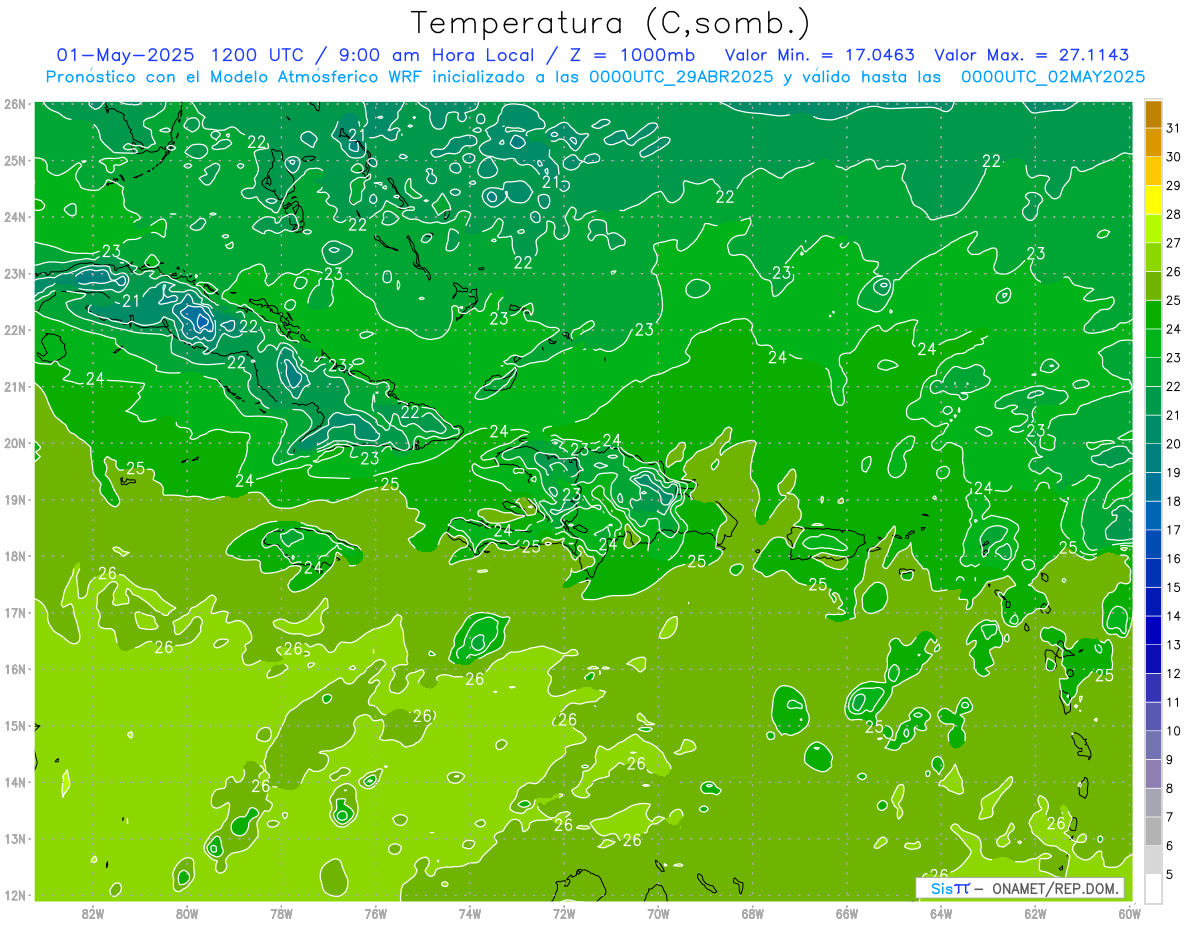Click the latitude axis label "17N"

[x=14, y=612]
